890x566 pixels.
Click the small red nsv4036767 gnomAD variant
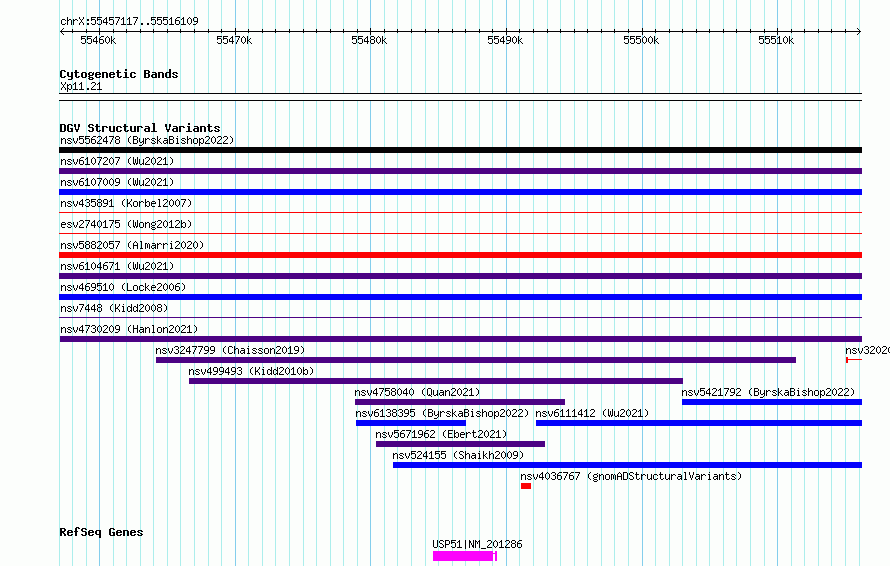(526, 486)
